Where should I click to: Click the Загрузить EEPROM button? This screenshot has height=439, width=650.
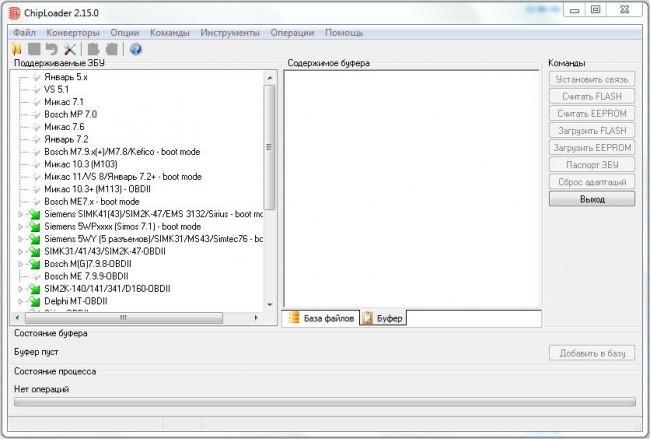click(x=592, y=148)
